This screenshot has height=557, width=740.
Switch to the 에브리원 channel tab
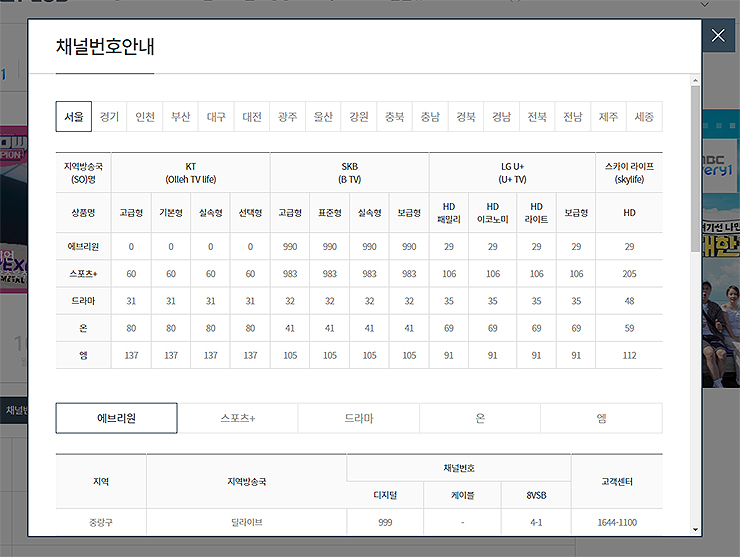click(117, 418)
